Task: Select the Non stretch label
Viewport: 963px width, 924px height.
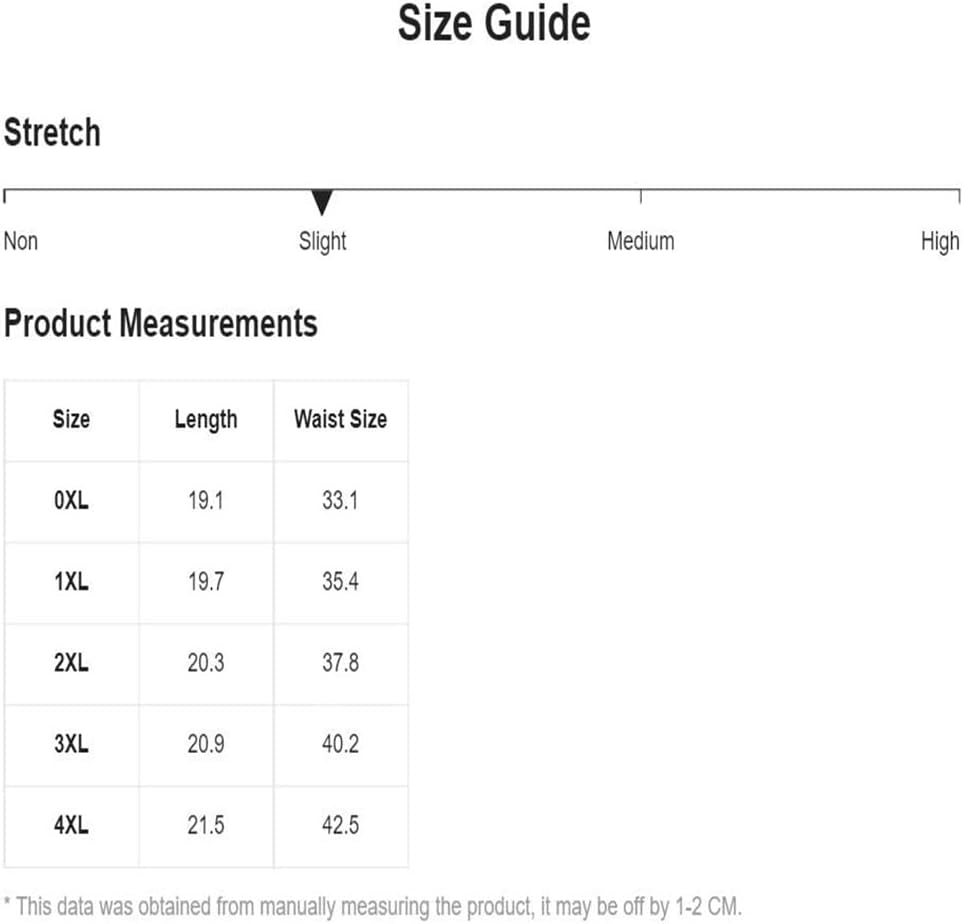Action: coord(21,241)
